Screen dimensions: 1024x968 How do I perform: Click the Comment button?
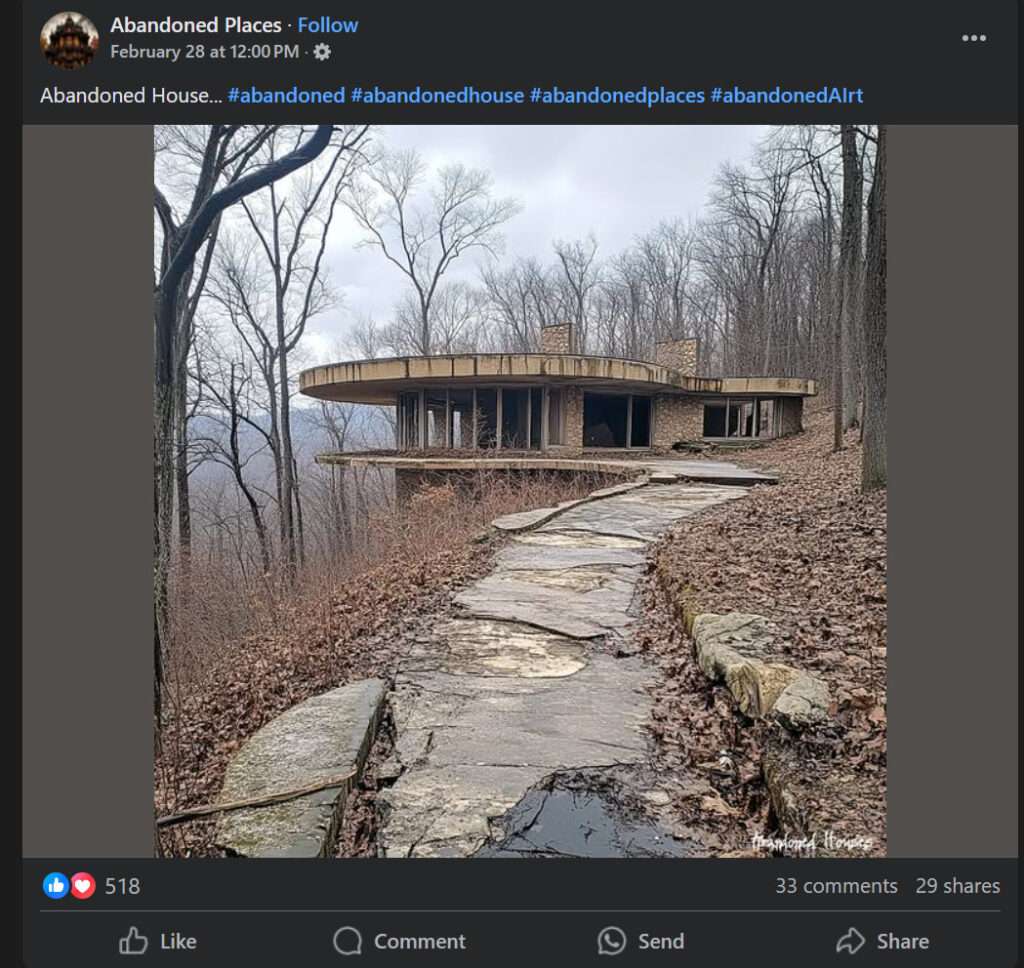399,941
